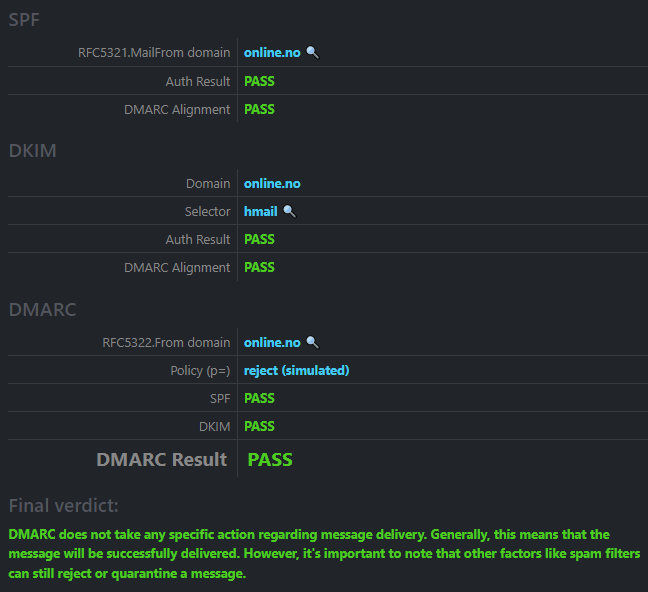This screenshot has width=648, height=592.
Task: Open online.no link in DMARC section
Action: click(272, 342)
